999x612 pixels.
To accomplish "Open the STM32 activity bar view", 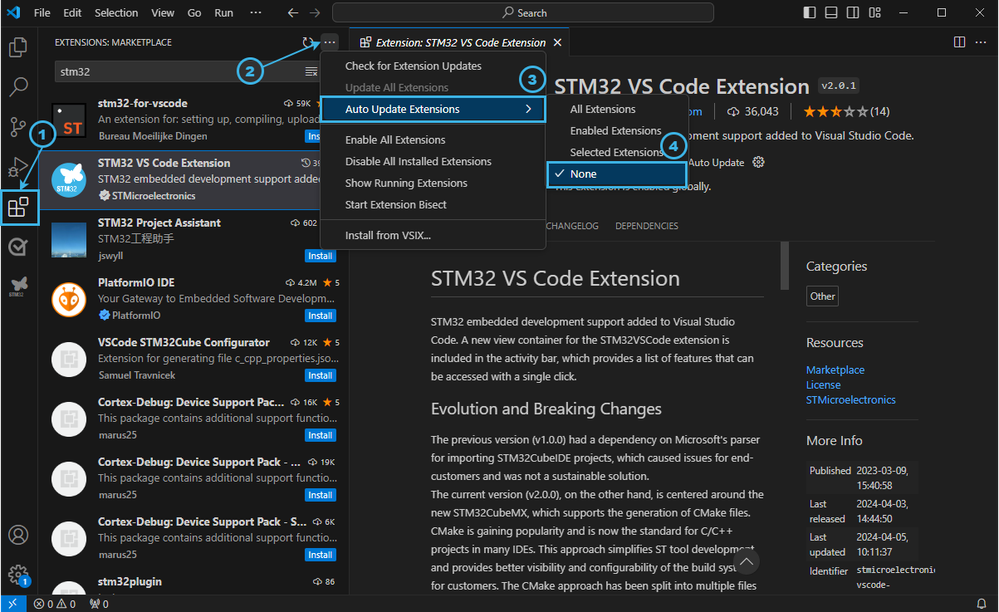I will (x=17, y=287).
